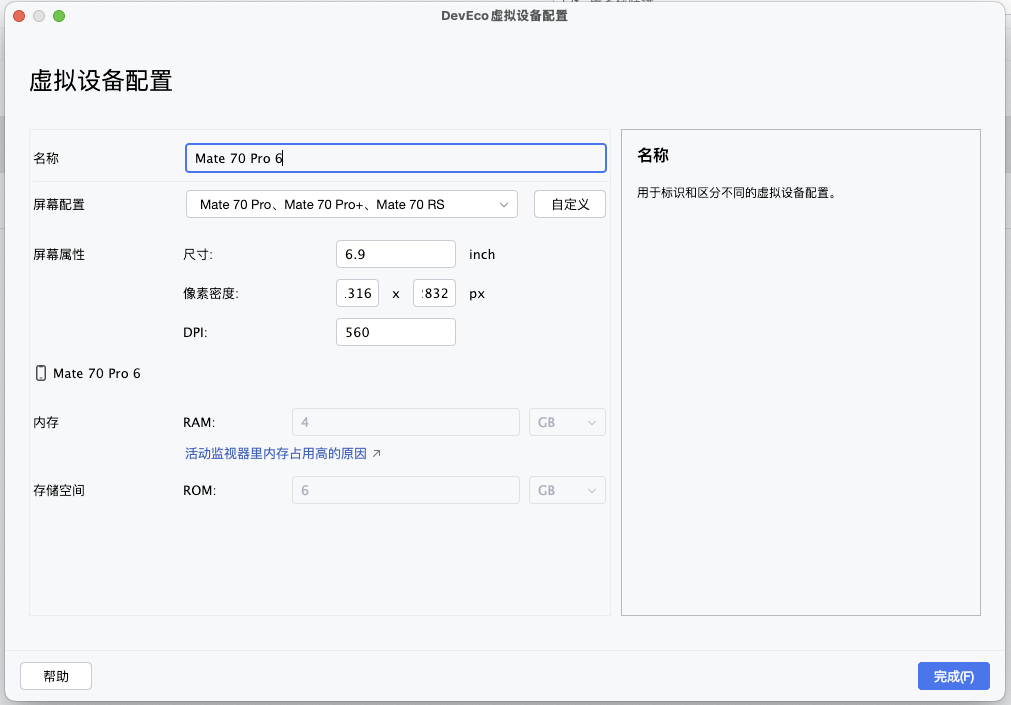Click the ROM value field
The image size is (1011, 705).
(x=406, y=490)
